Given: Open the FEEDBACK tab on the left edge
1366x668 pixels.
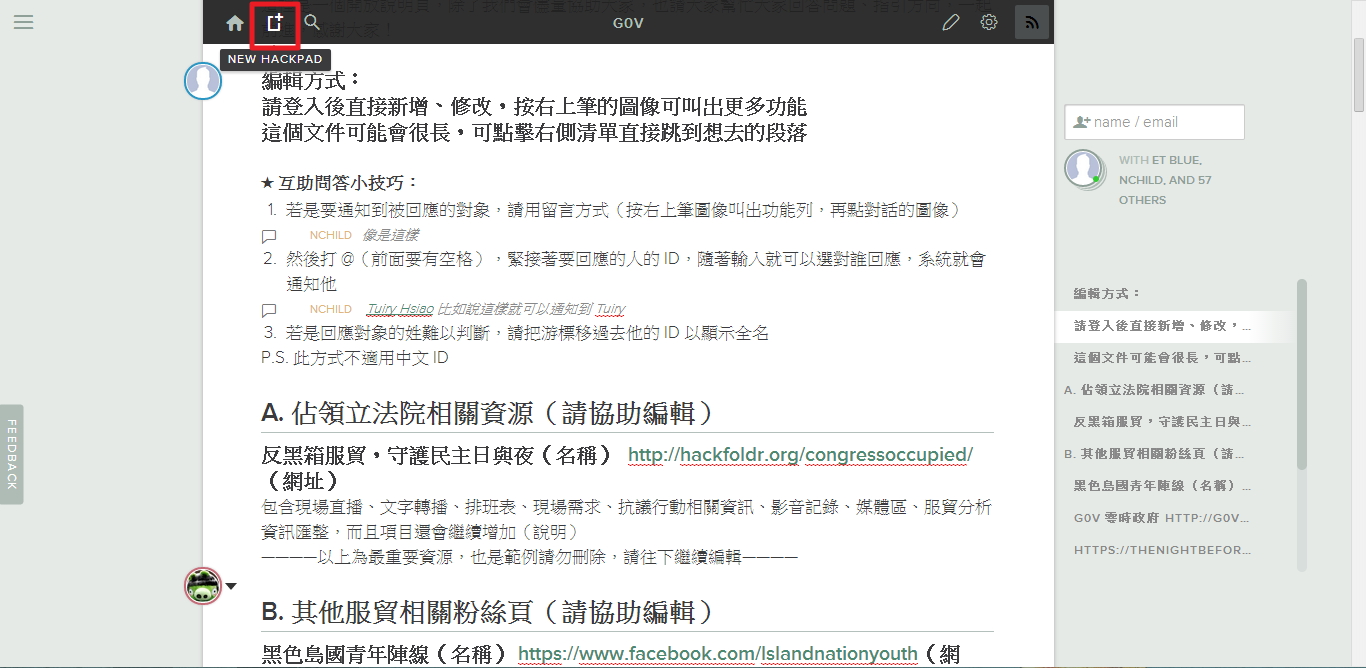Looking at the screenshot, I should pyautogui.click(x=11, y=455).
